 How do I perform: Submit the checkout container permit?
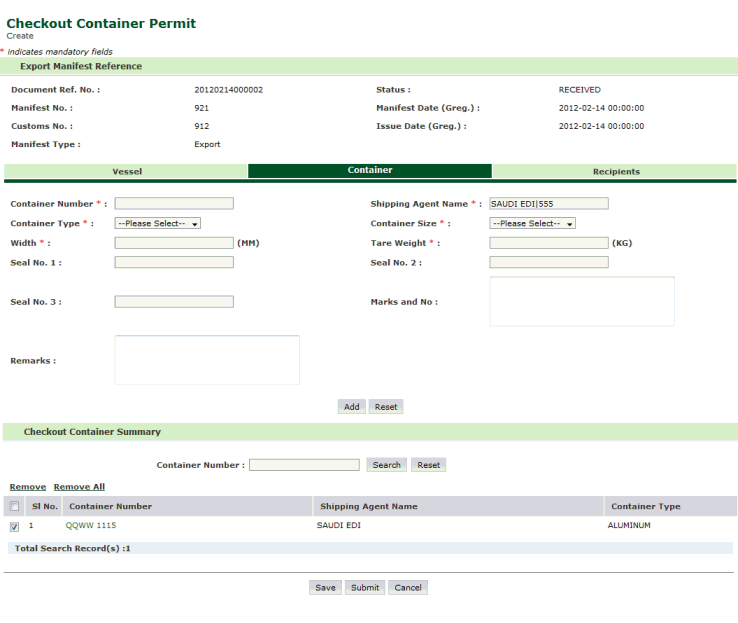click(x=365, y=588)
